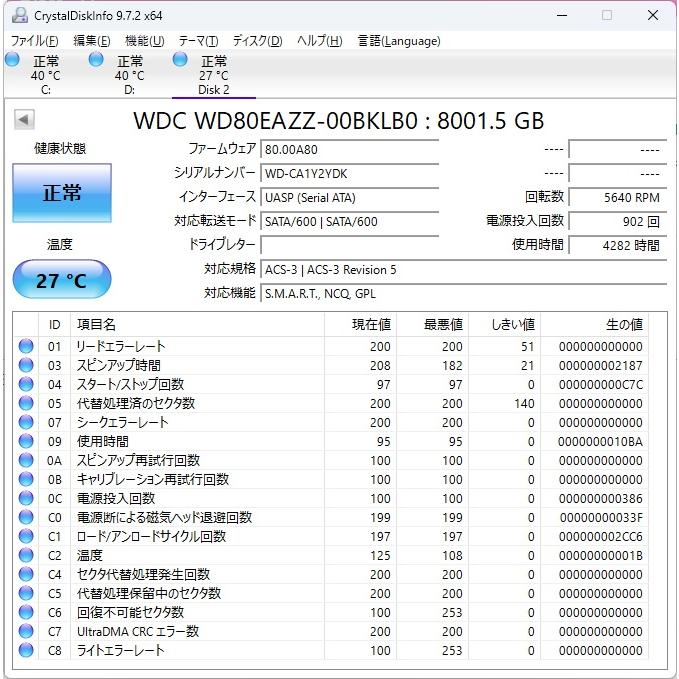Open the ファイル(F) menu

(x=35, y=41)
